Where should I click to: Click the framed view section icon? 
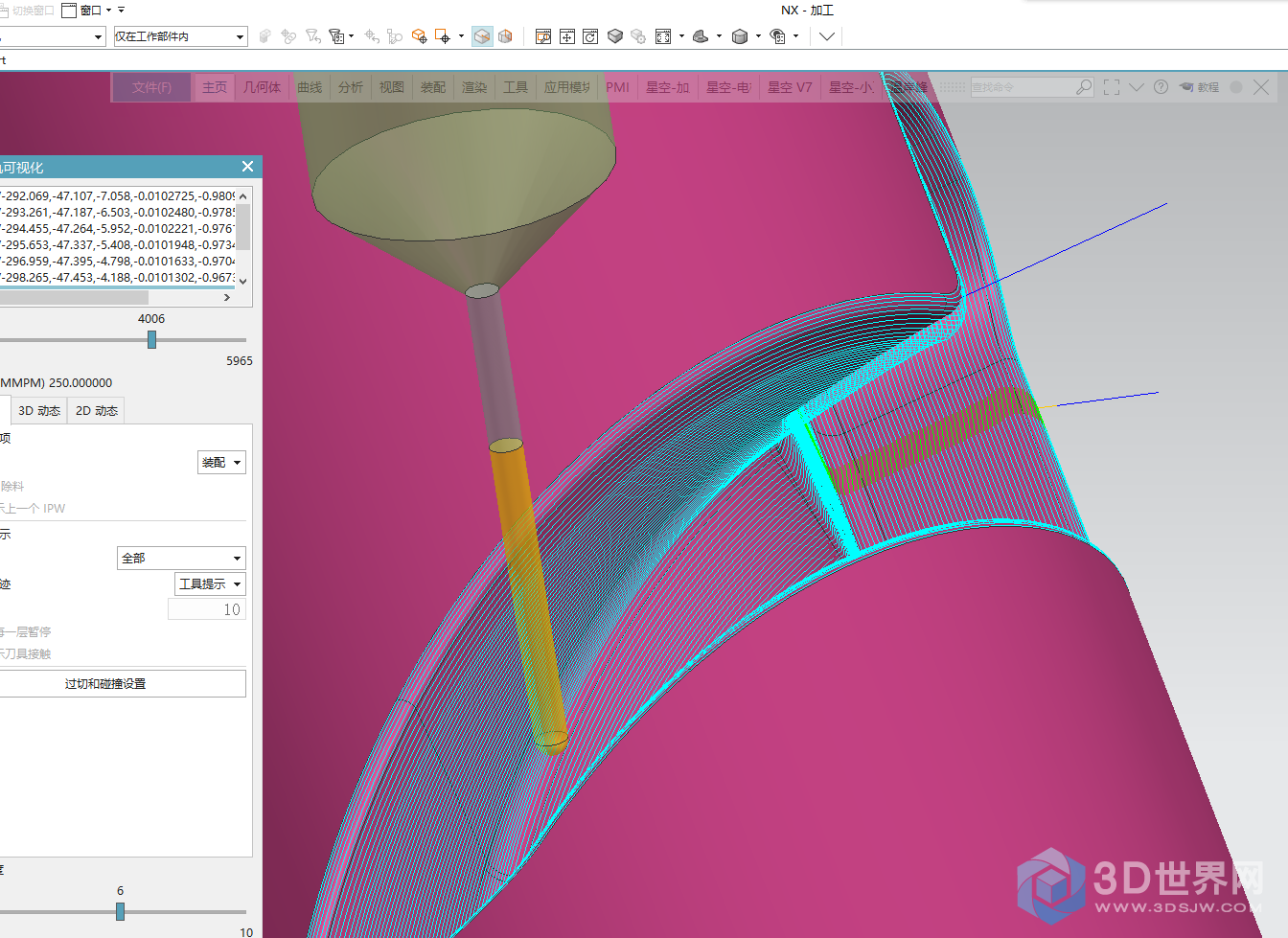coord(663,36)
